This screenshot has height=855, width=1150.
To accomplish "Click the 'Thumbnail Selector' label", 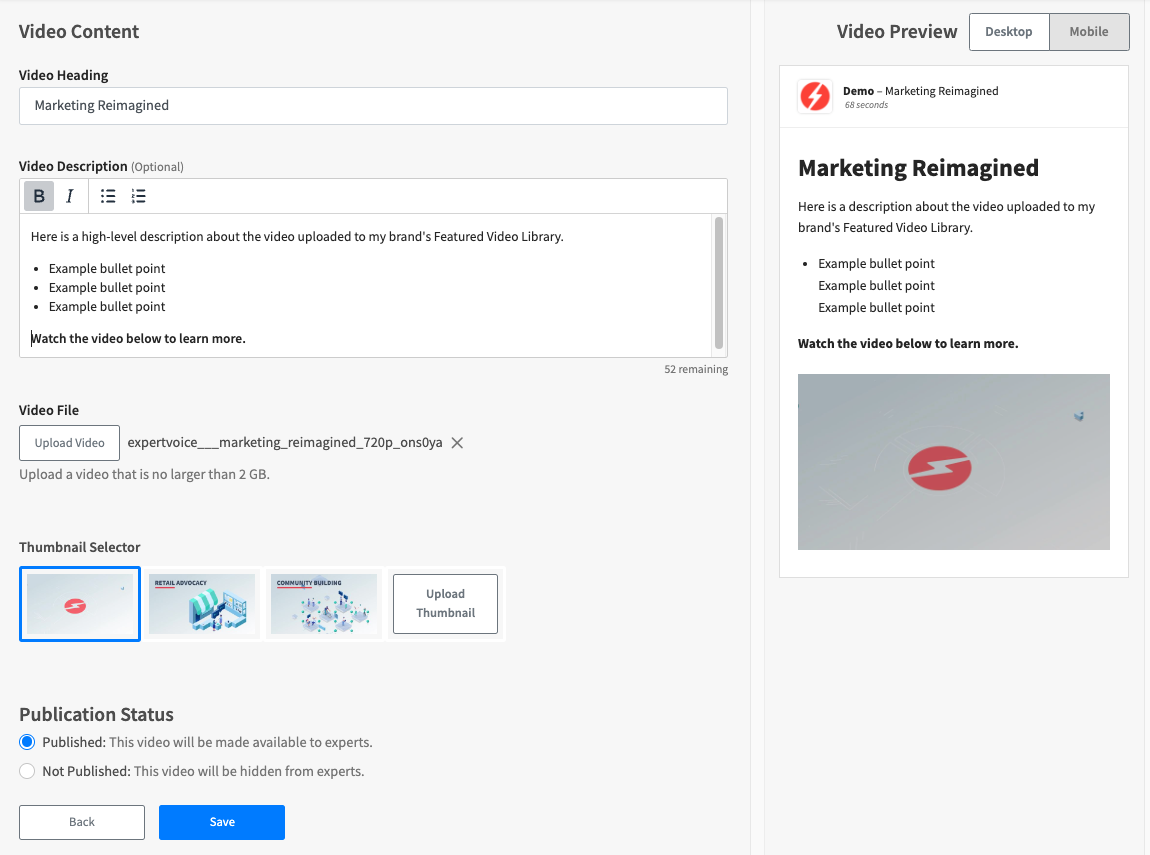I will (79, 547).
